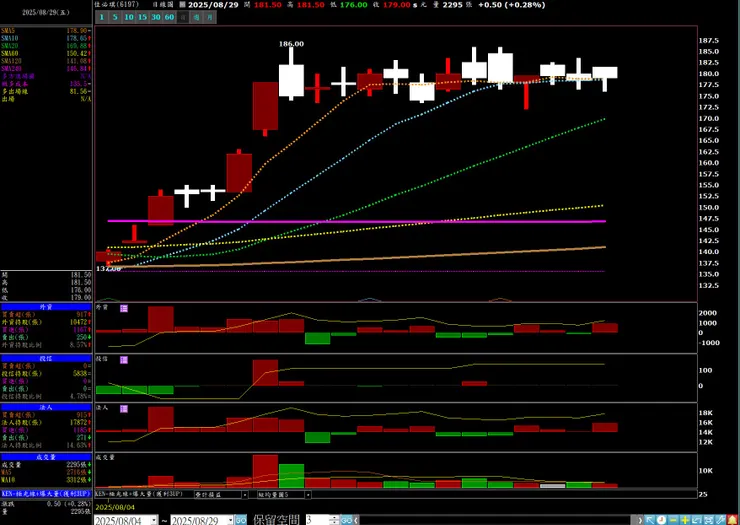Click the magenta horizontal SMA240 line

(x=356, y=221)
